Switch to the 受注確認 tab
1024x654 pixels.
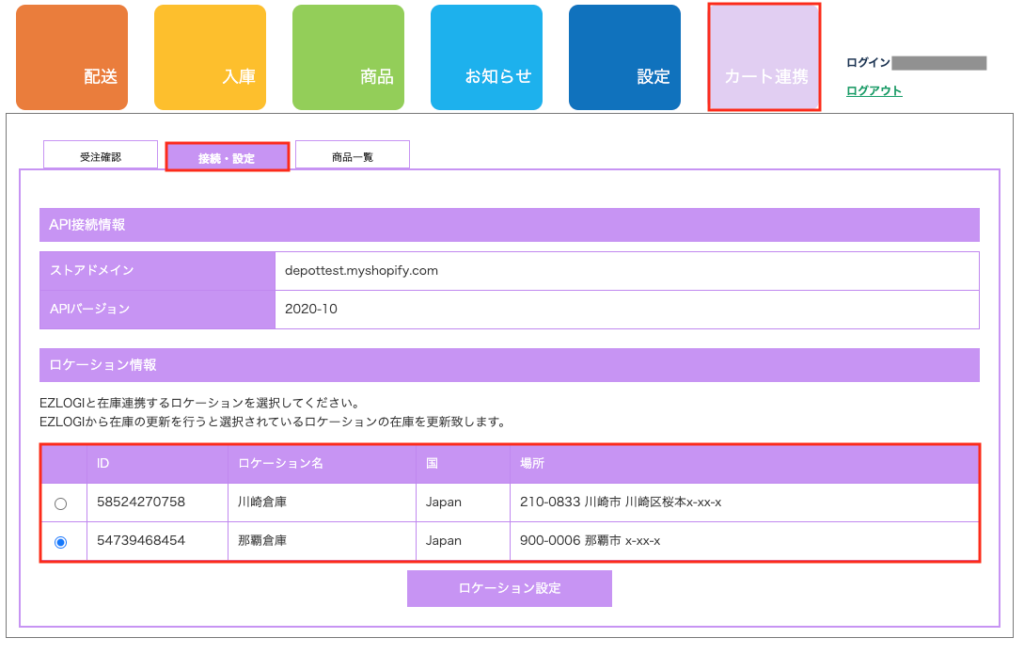click(x=100, y=157)
